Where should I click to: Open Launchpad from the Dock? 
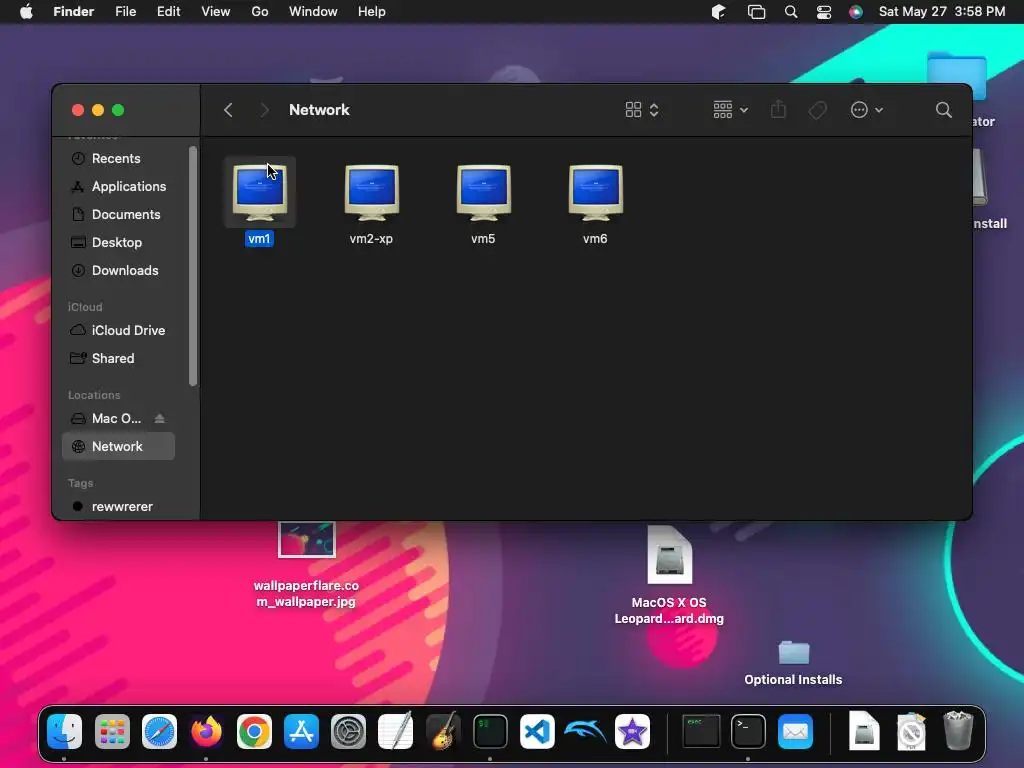pos(112,731)
